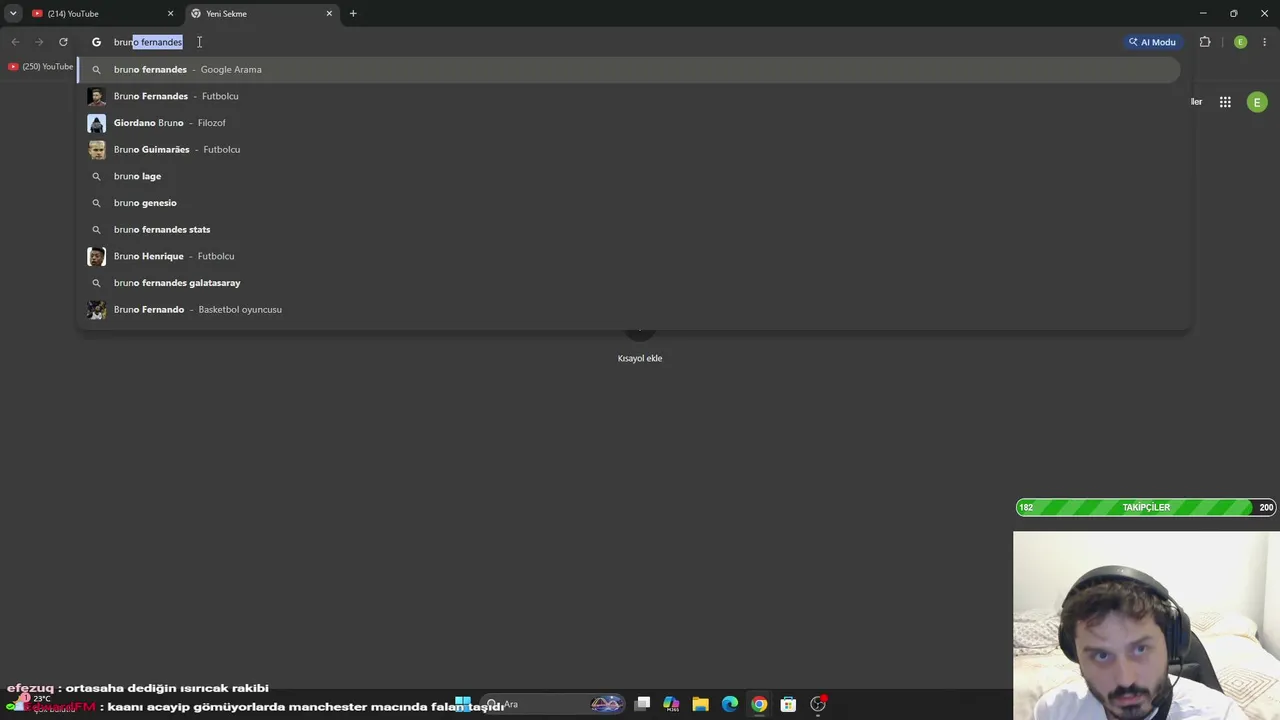Open Microsoft Store from the taskbar
1280x720 pixels.
pos(788,704)
